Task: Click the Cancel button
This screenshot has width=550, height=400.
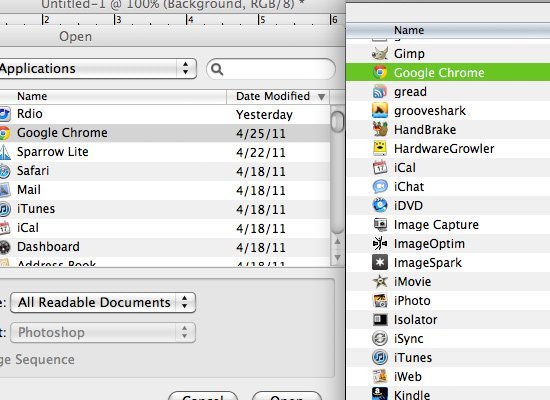Action: pos(203,395)
